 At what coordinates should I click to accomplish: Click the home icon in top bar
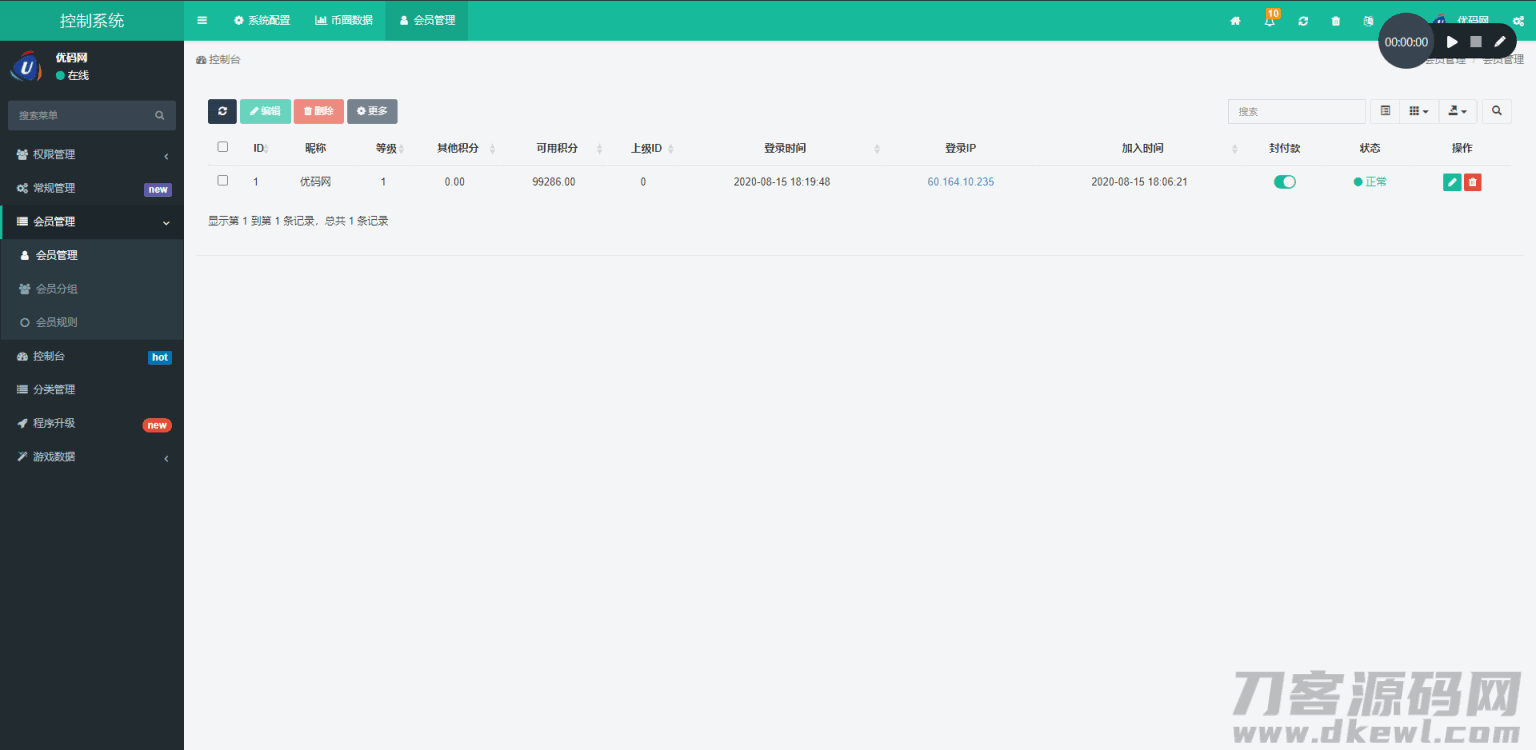[1235, 21]
